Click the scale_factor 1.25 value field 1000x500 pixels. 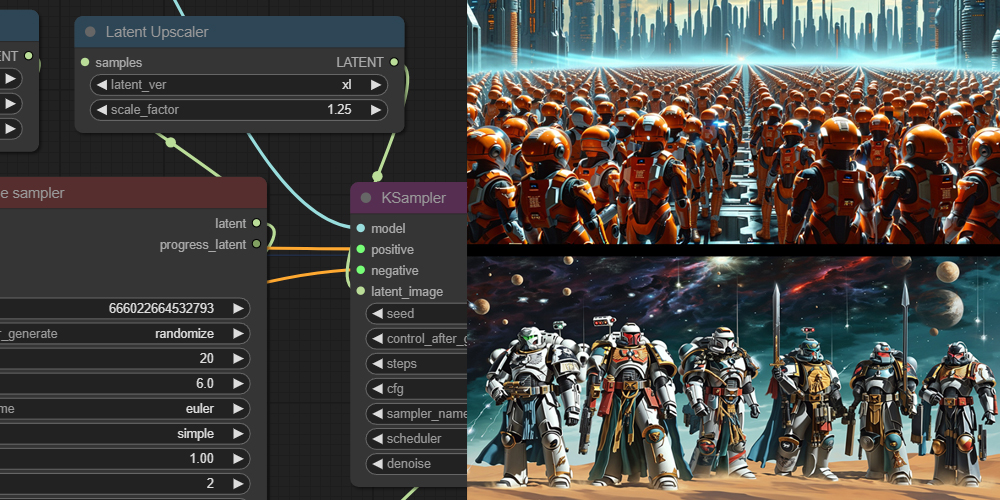pyautogui.click(x=239, y=110)
